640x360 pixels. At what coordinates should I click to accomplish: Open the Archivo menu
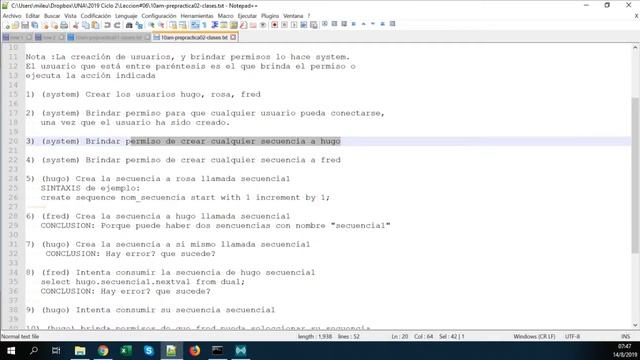point(12,16)
